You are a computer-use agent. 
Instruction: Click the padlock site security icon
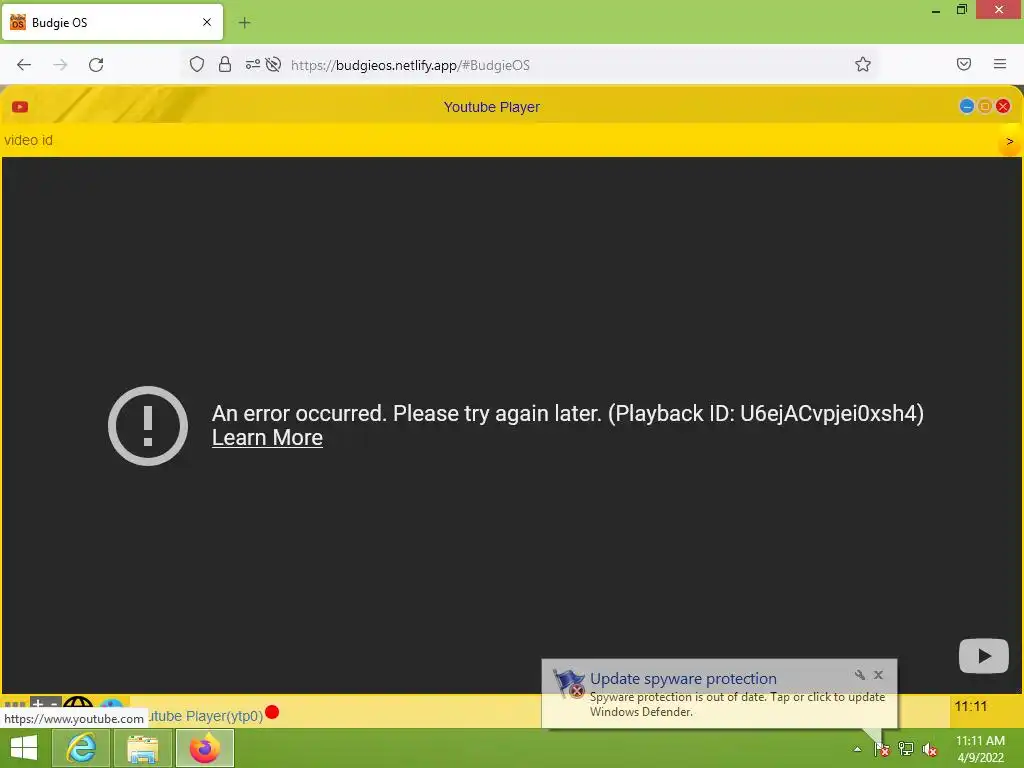point(225,64)
